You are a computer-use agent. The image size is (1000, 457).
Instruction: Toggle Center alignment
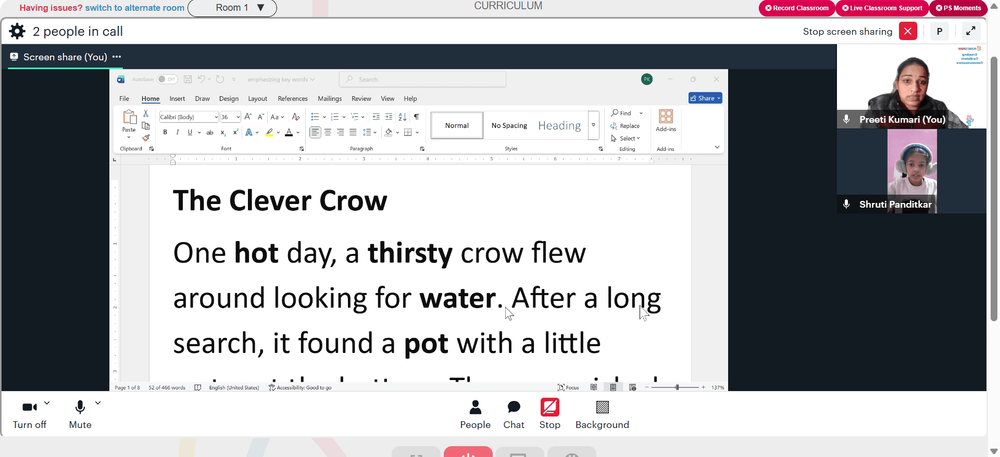tap(328, 133)
